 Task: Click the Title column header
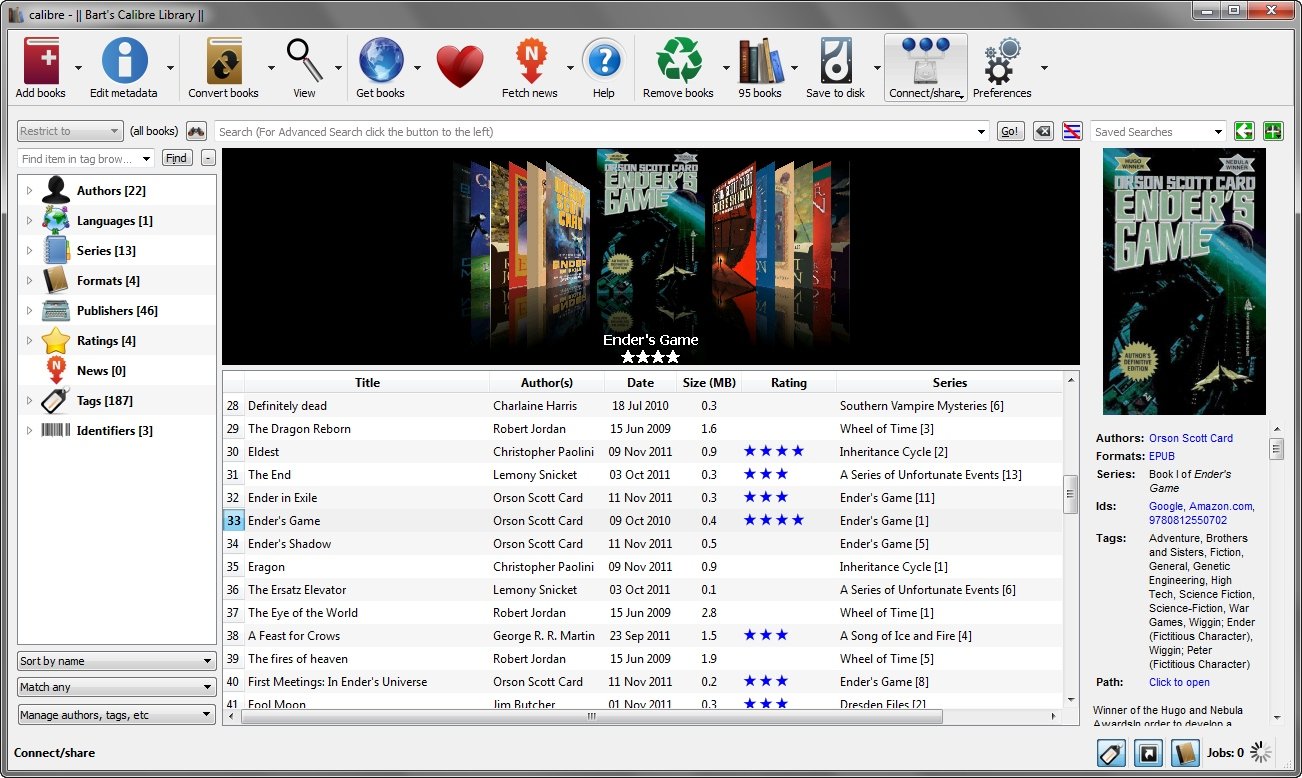[367, 382]
